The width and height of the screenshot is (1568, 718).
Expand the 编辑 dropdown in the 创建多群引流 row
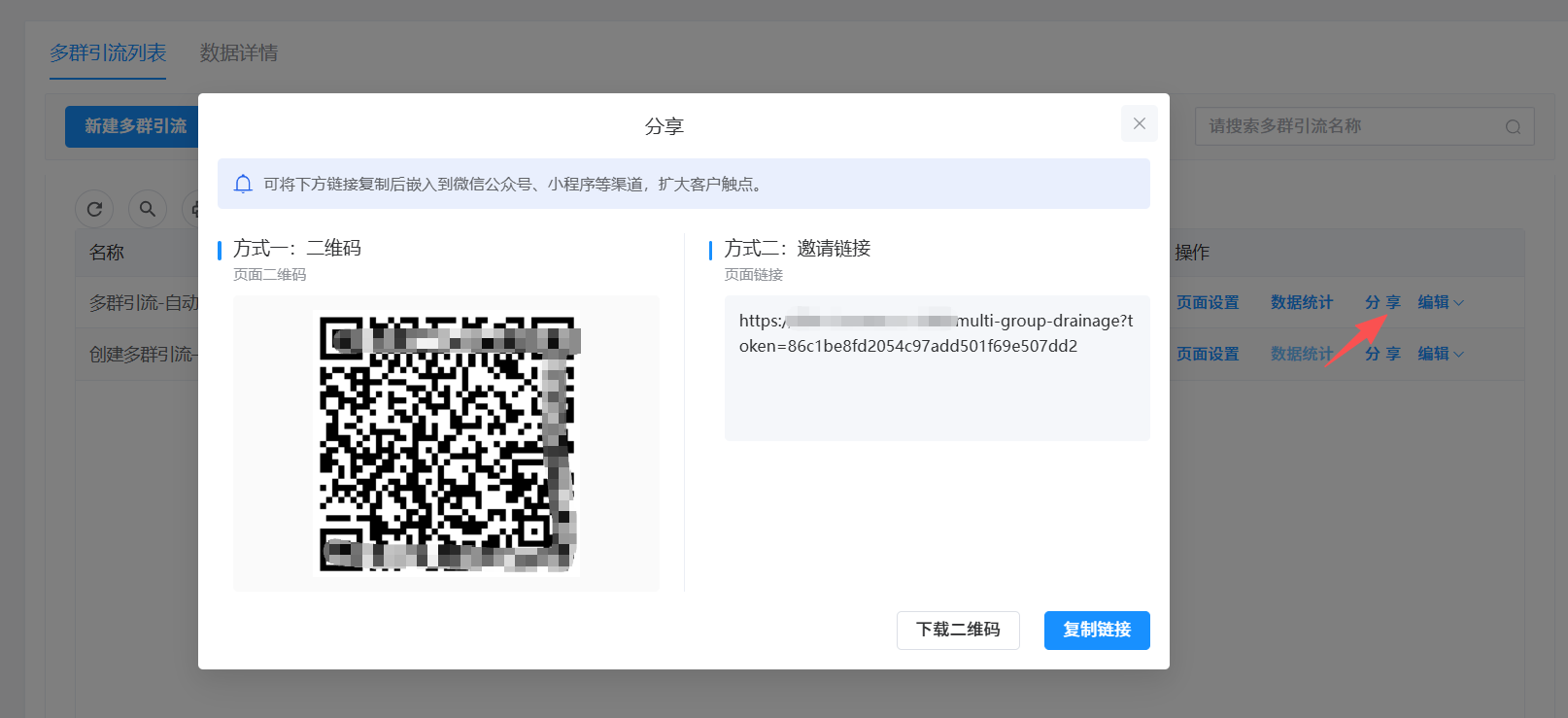pos(1441,354)
